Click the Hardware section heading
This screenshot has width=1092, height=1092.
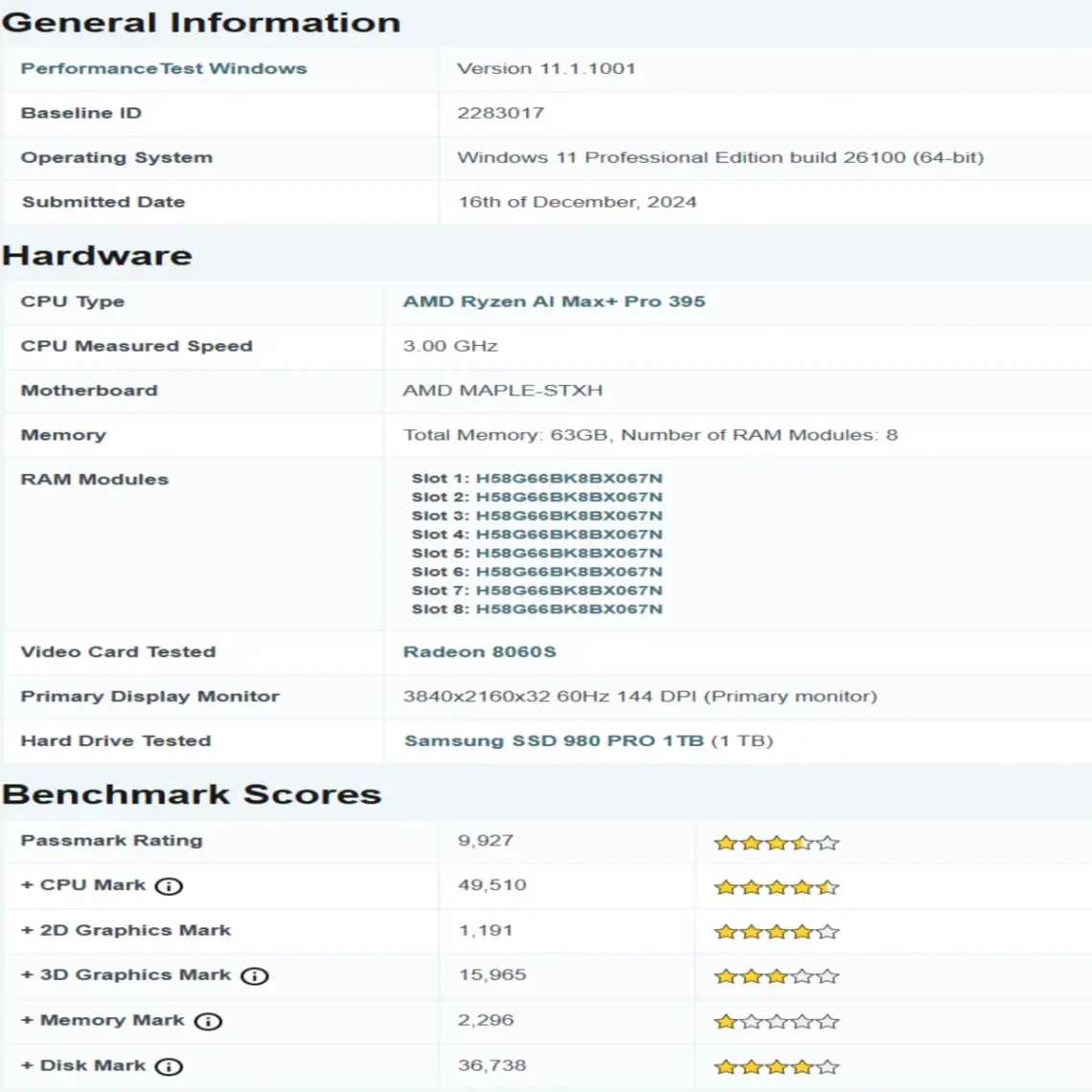click(97, 256)
